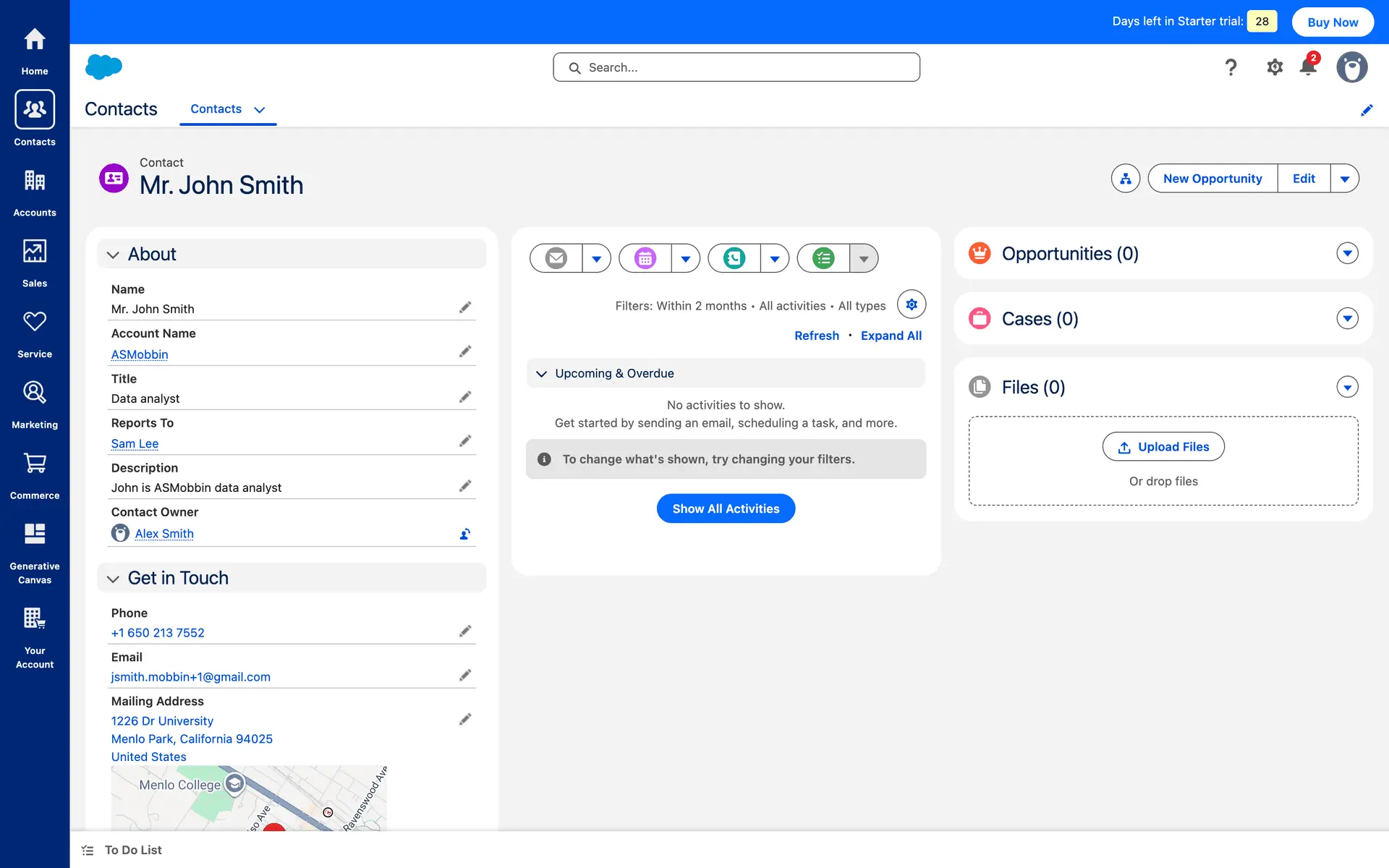Edit the Title field pencil
Image resolution: width=1389 pixels, height=868 pixels.
pyautogui.click(x=465, y=397)
